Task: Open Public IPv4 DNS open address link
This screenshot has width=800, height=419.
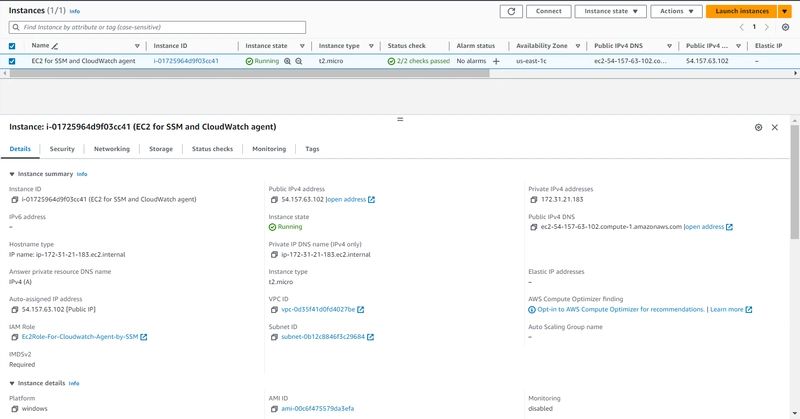Action: (x=709, y=227)
